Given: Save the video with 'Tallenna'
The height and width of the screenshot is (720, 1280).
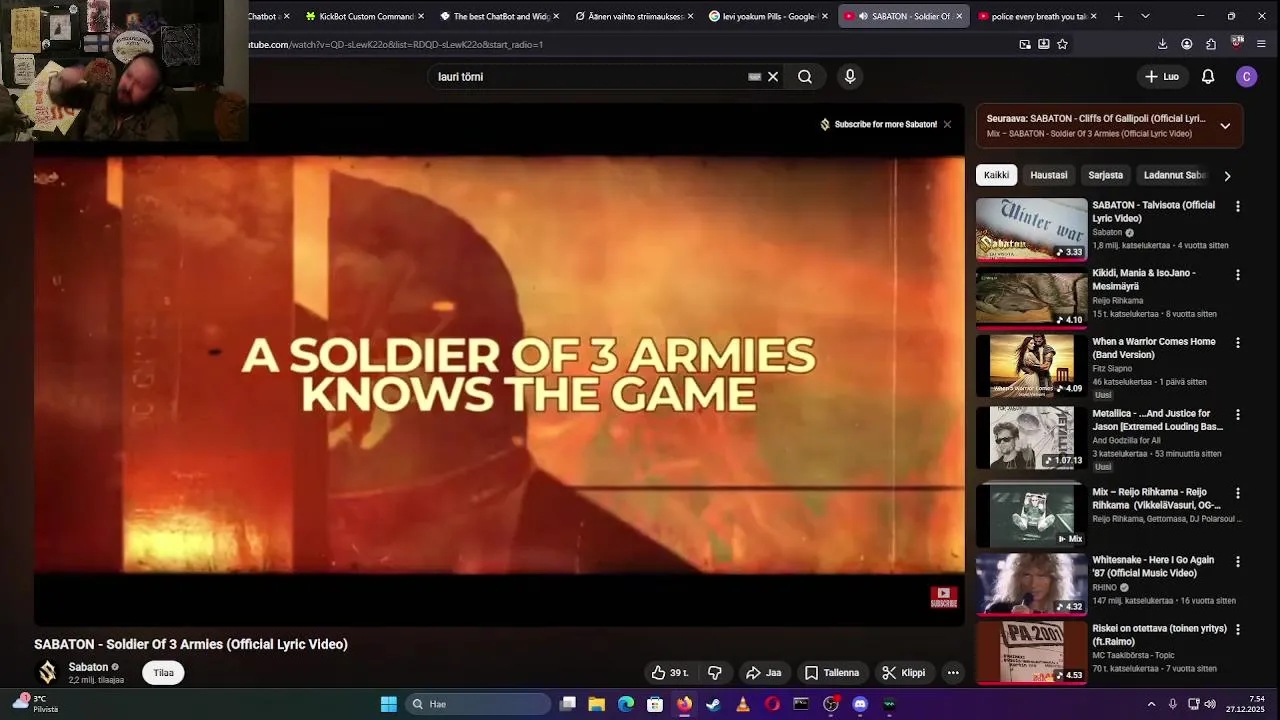Looking at the screenshot, I should 832,673.
